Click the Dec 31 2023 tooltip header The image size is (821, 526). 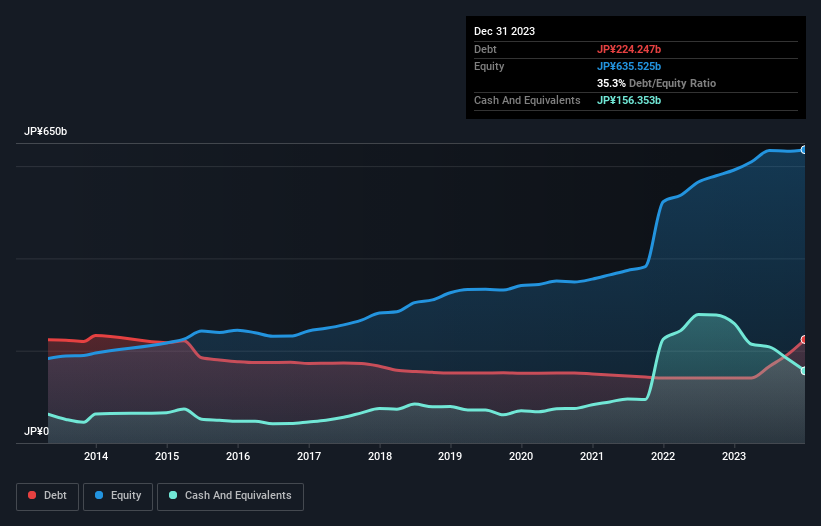pyautogui.click(x=504, y=31)
